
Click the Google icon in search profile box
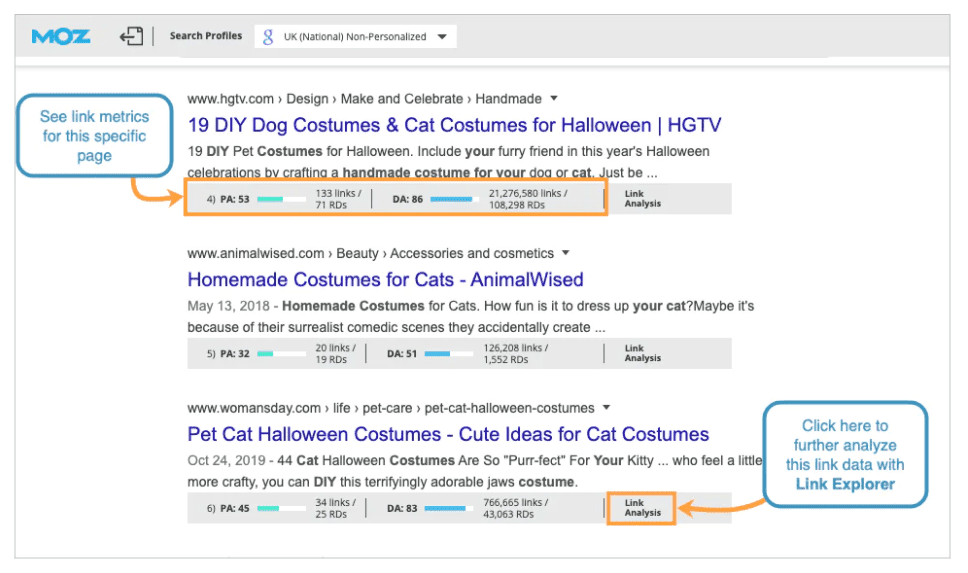click(268, 37)
